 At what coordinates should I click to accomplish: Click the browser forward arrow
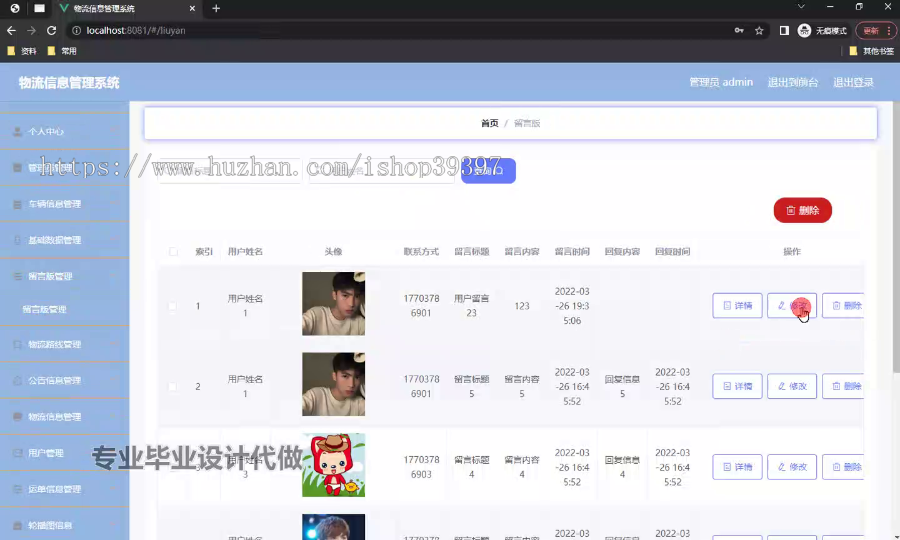pos(32,30)
